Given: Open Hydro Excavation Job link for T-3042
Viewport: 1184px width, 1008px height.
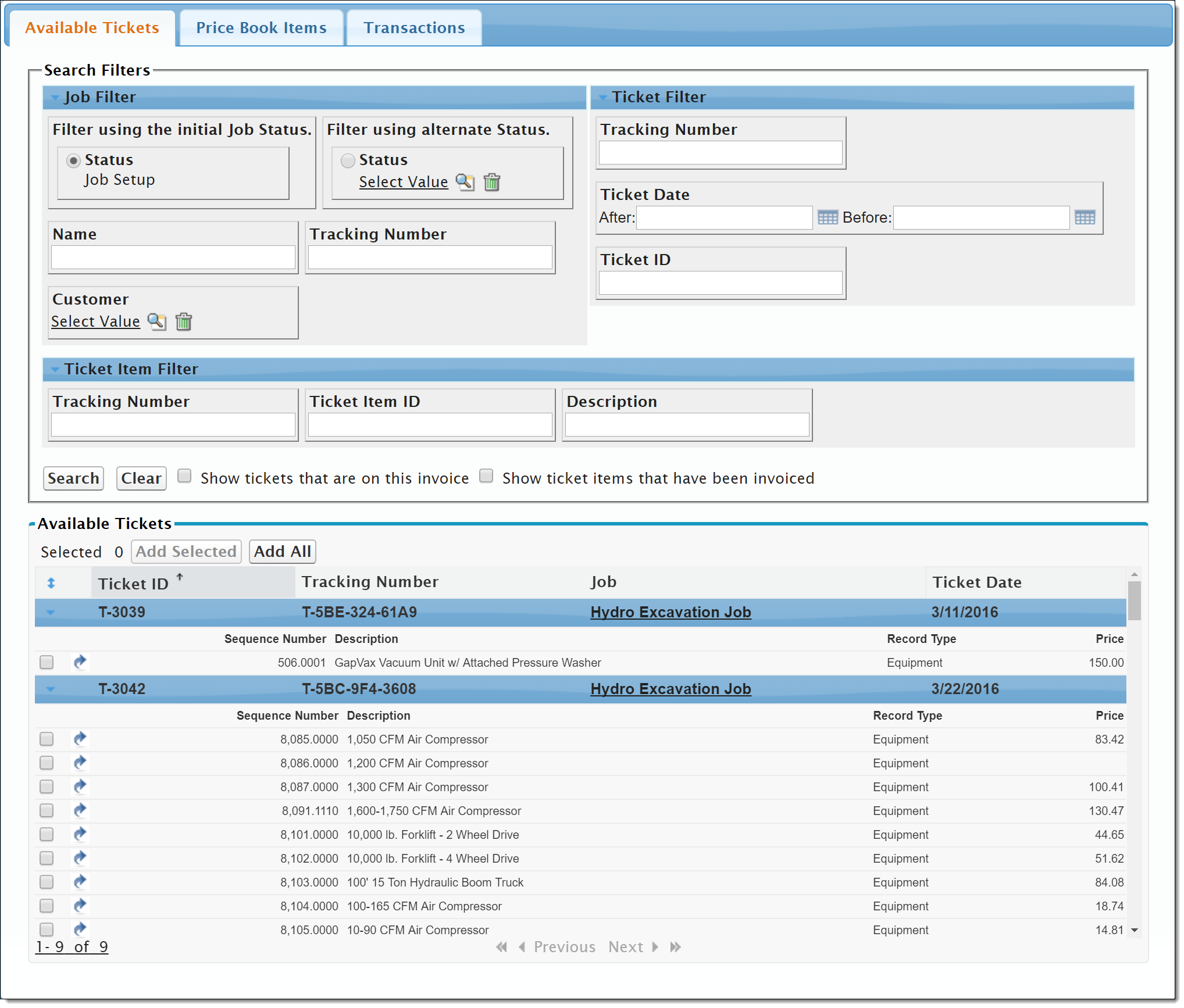Looking at the screenshot, I should click(x=671, y=689).
